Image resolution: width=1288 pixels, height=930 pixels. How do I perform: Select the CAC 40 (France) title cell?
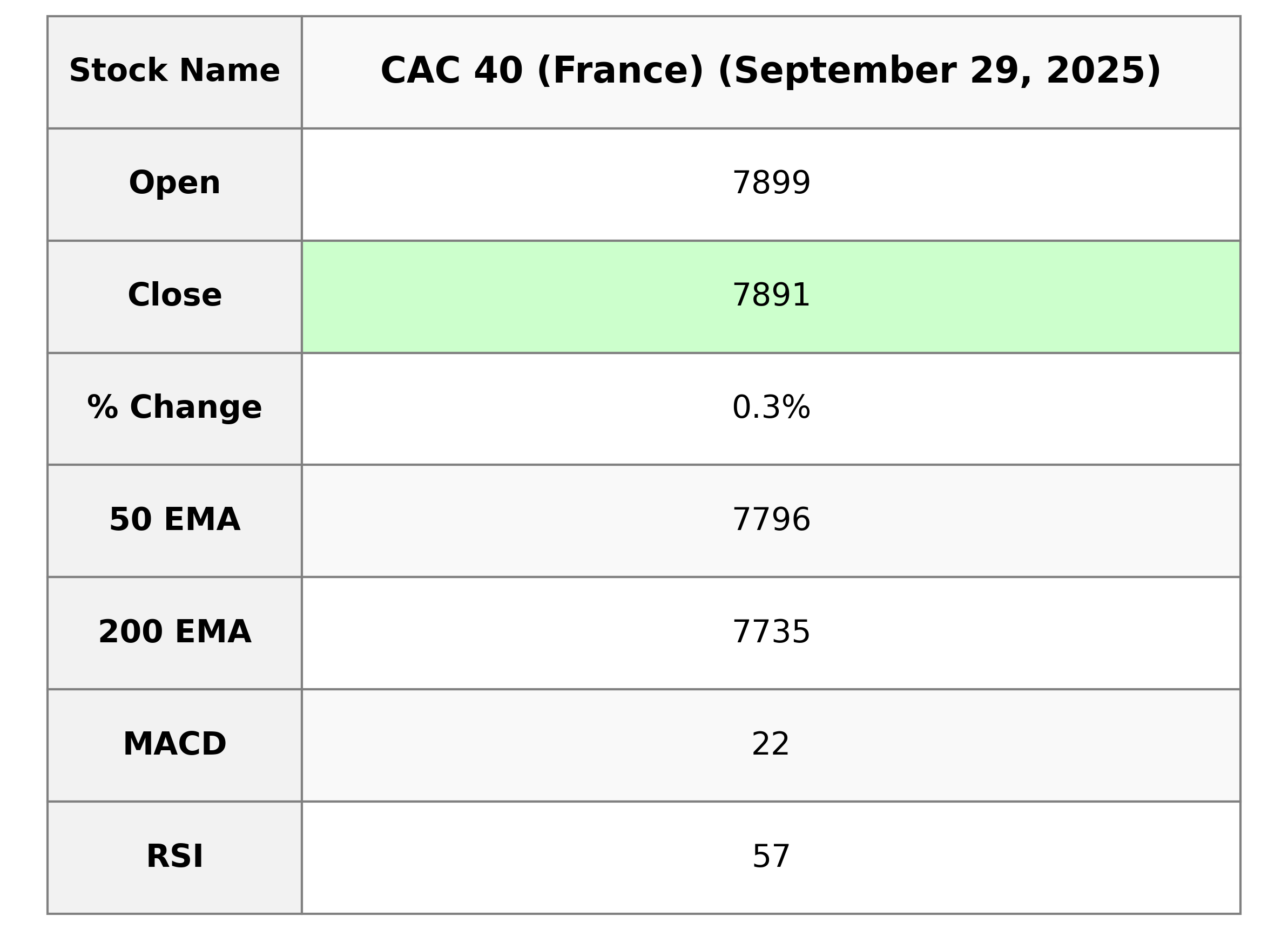click(771, 72)
